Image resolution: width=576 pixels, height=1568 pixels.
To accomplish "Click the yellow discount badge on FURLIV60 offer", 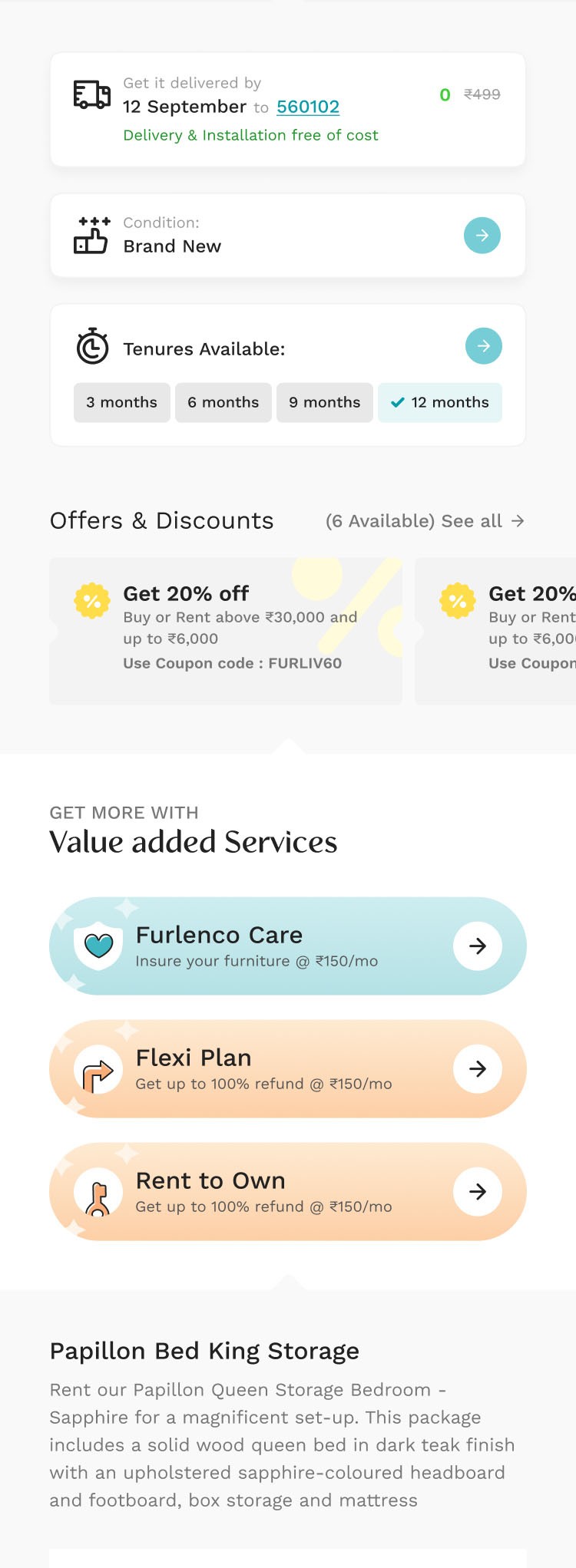I will 91,599.
